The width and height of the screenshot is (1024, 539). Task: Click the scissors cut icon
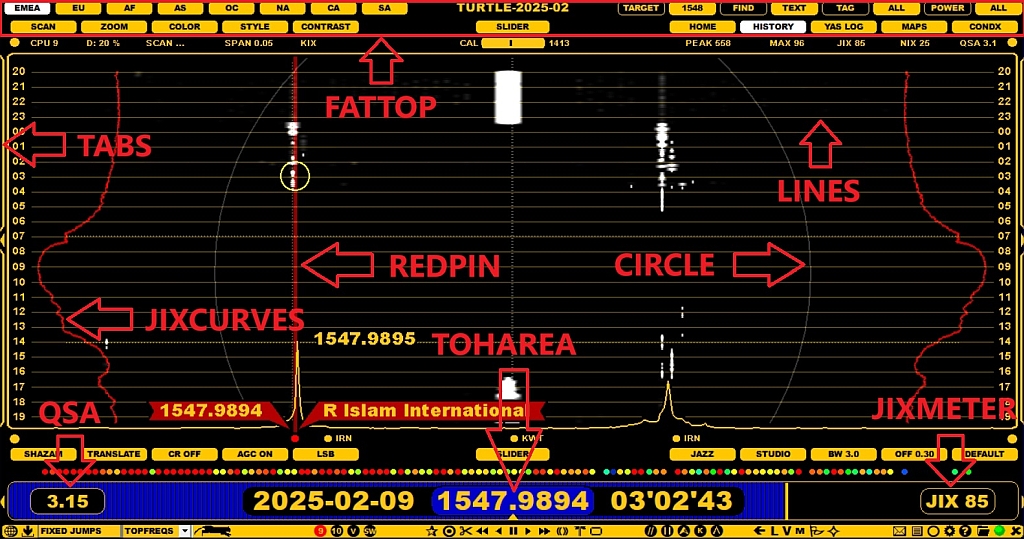(x=466, y=531)
